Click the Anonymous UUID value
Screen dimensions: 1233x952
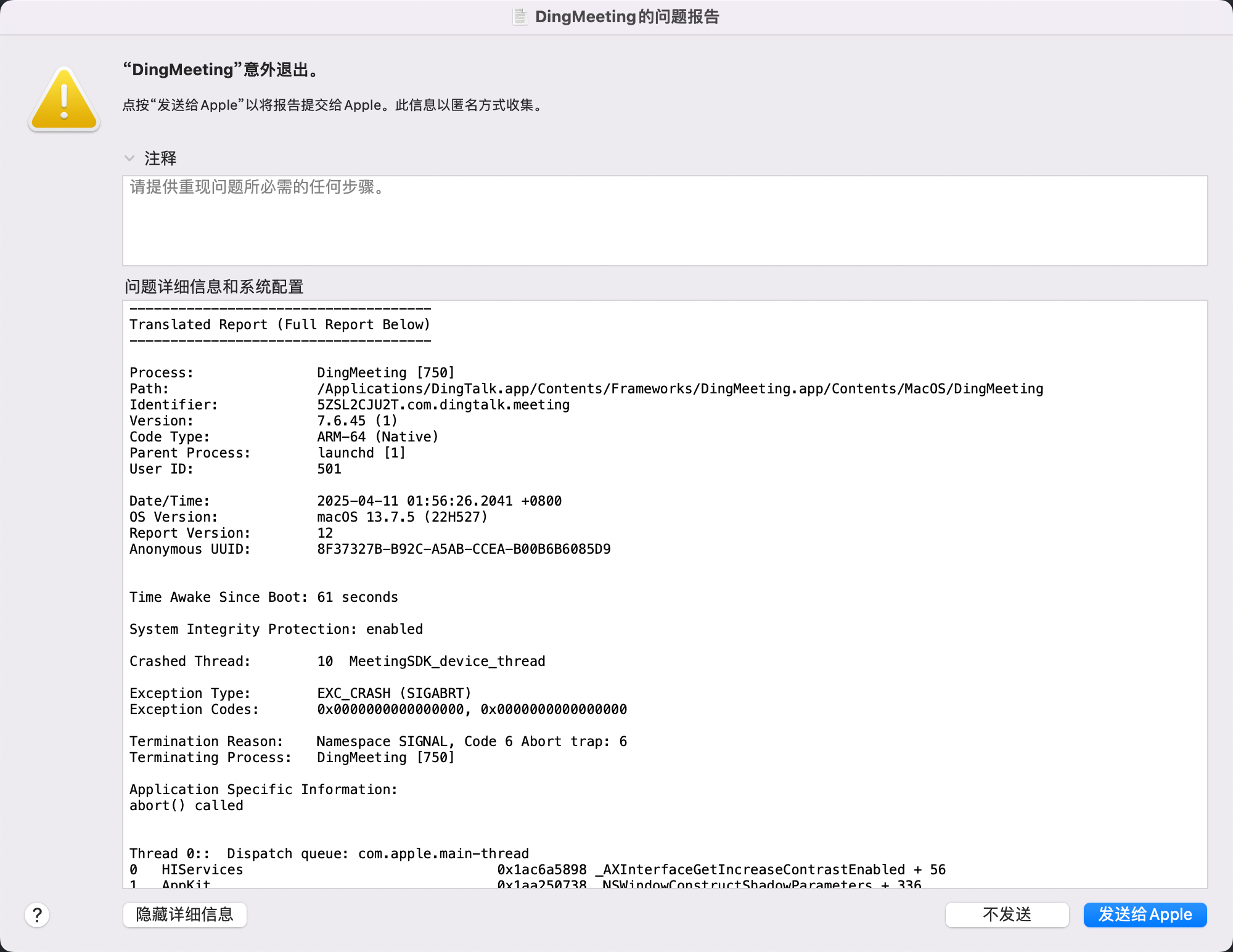tap(464, 549)
